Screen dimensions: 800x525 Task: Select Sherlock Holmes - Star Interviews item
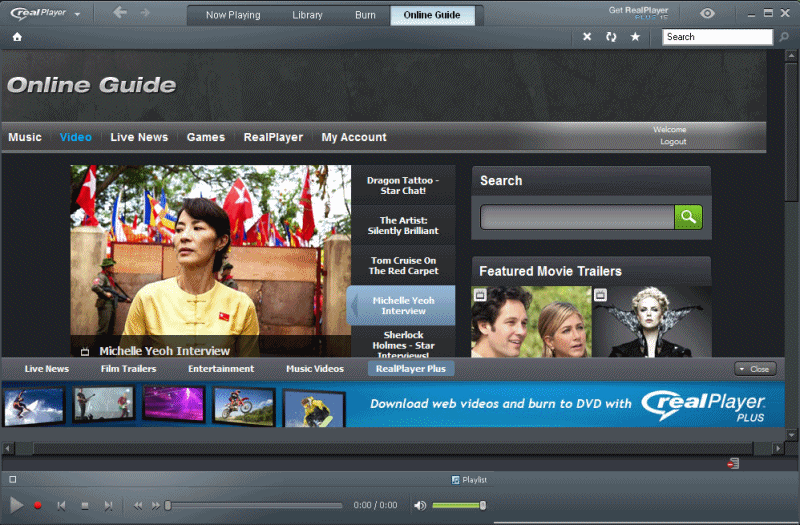pyautogui.click(x=403, y=342)
